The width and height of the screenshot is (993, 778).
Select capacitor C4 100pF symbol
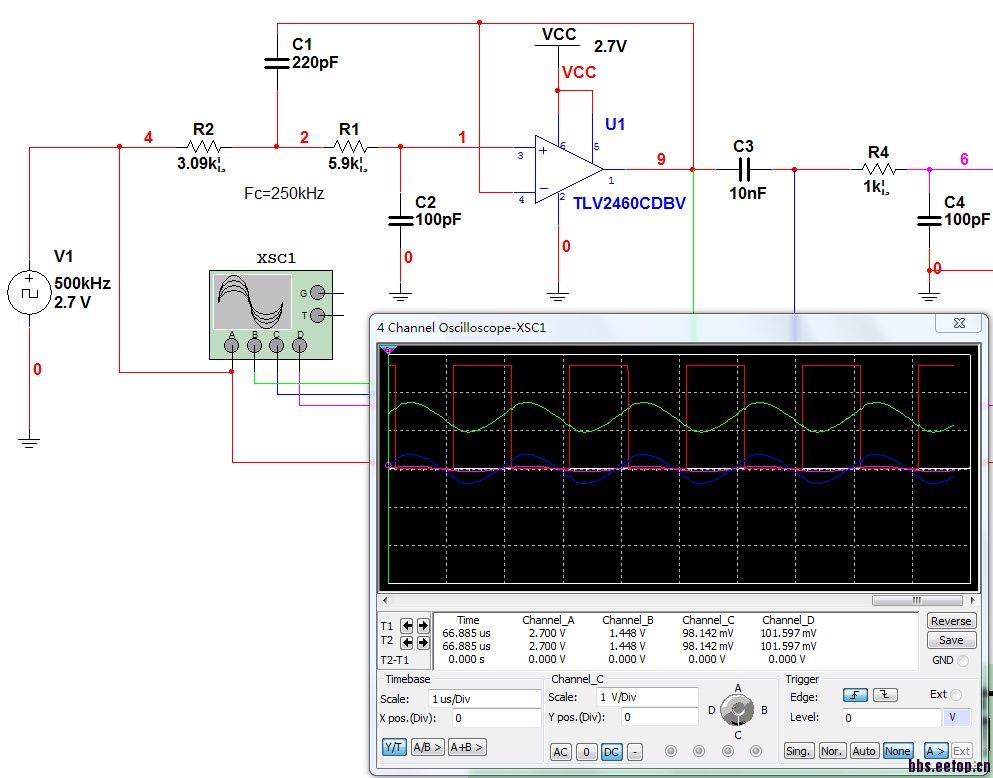[x=929, y=220]
